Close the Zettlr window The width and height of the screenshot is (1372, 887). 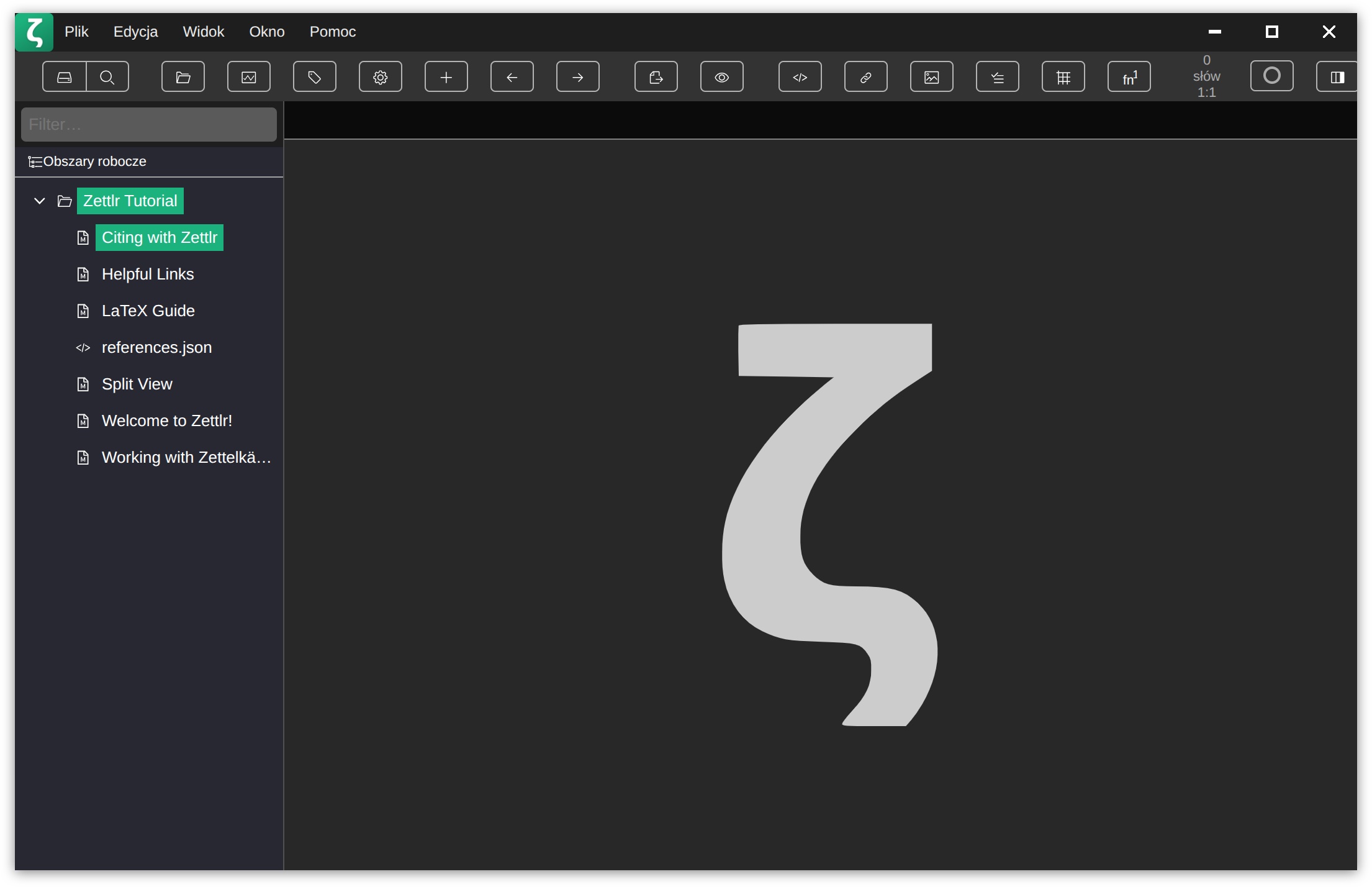pyautogui.click(x=1329, y=32)
